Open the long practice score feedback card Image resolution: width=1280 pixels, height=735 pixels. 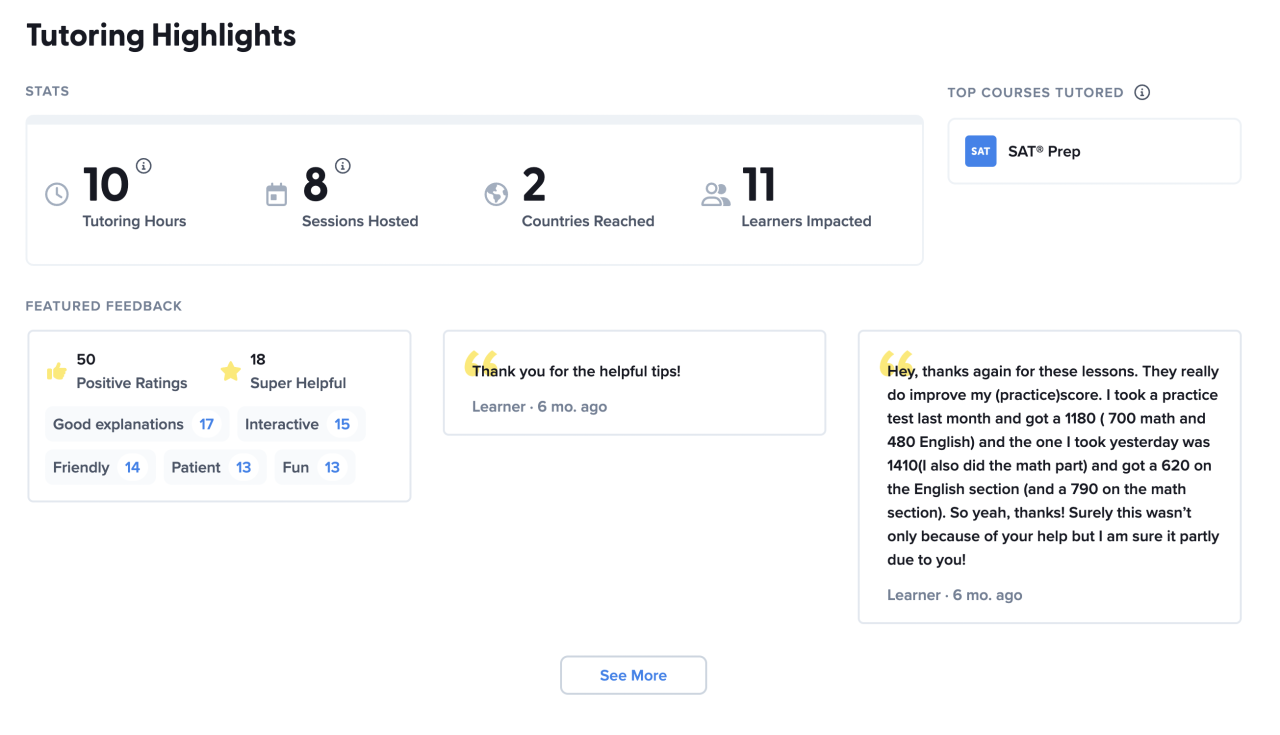pos(1049,477)
